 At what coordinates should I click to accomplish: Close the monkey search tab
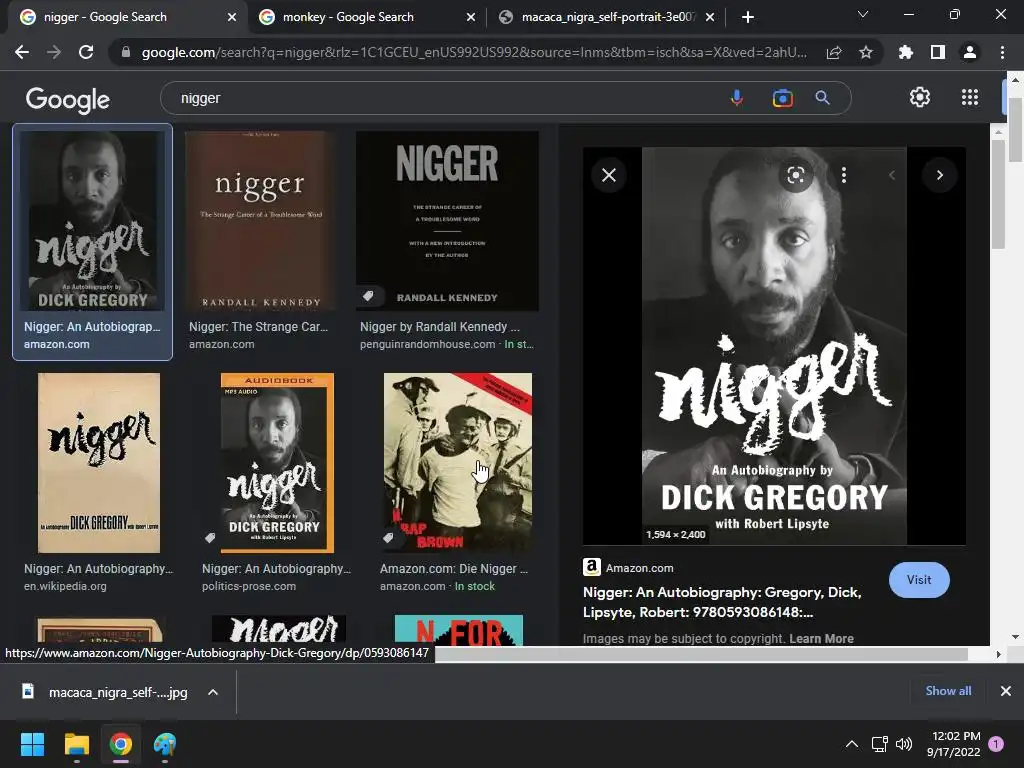point(471,17)
